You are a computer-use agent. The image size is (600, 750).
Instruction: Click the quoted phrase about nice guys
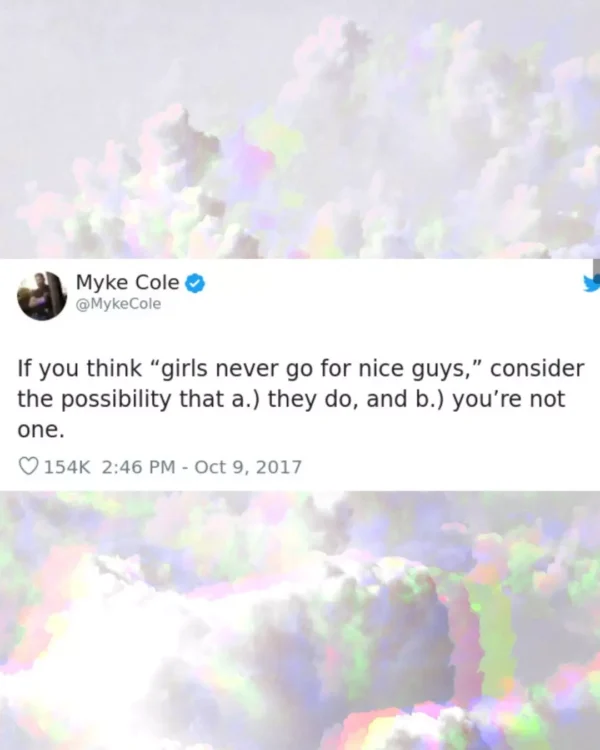[x=315, y=369]
